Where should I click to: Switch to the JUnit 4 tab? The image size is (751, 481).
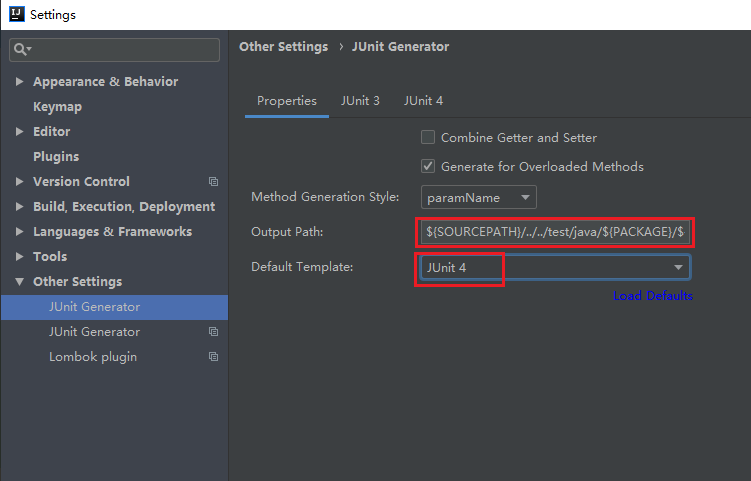(423, 101)
